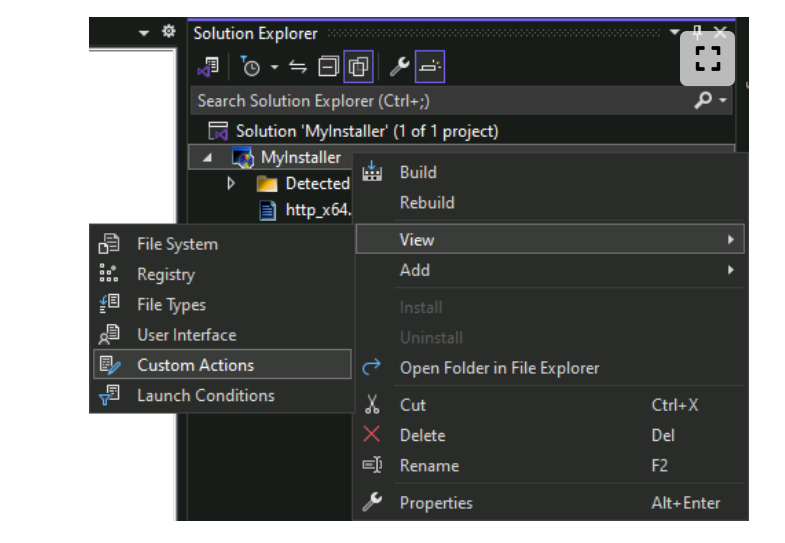Open the Launch Conditions editor
Viewport: 785px width, 543px height.
coord(222,395)
